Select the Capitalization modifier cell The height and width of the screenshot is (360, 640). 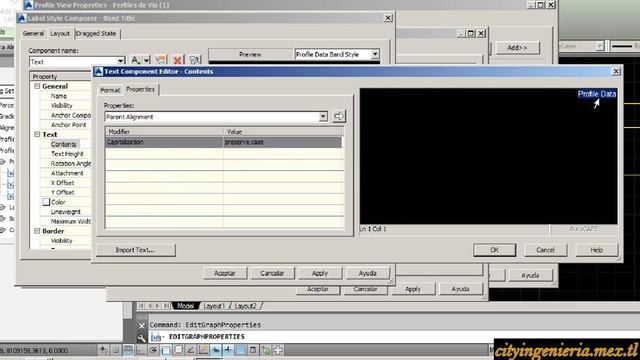coord(164,142)
